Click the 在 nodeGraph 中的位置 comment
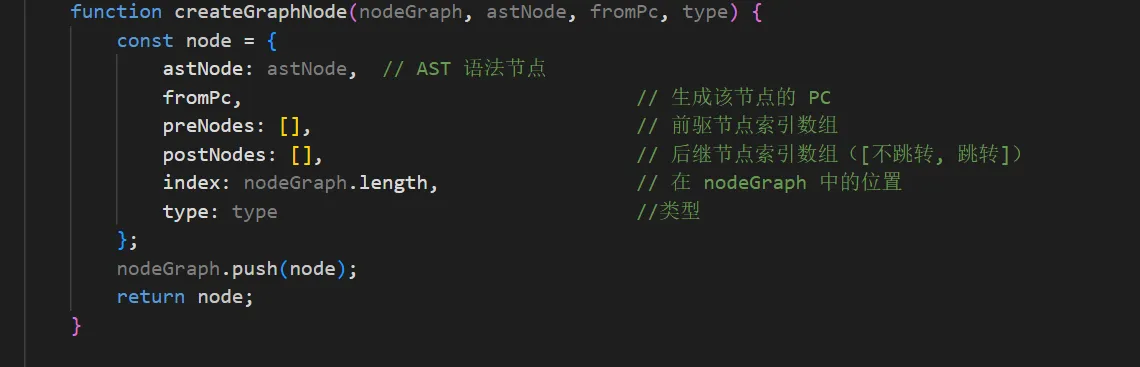 pos(769,183)
